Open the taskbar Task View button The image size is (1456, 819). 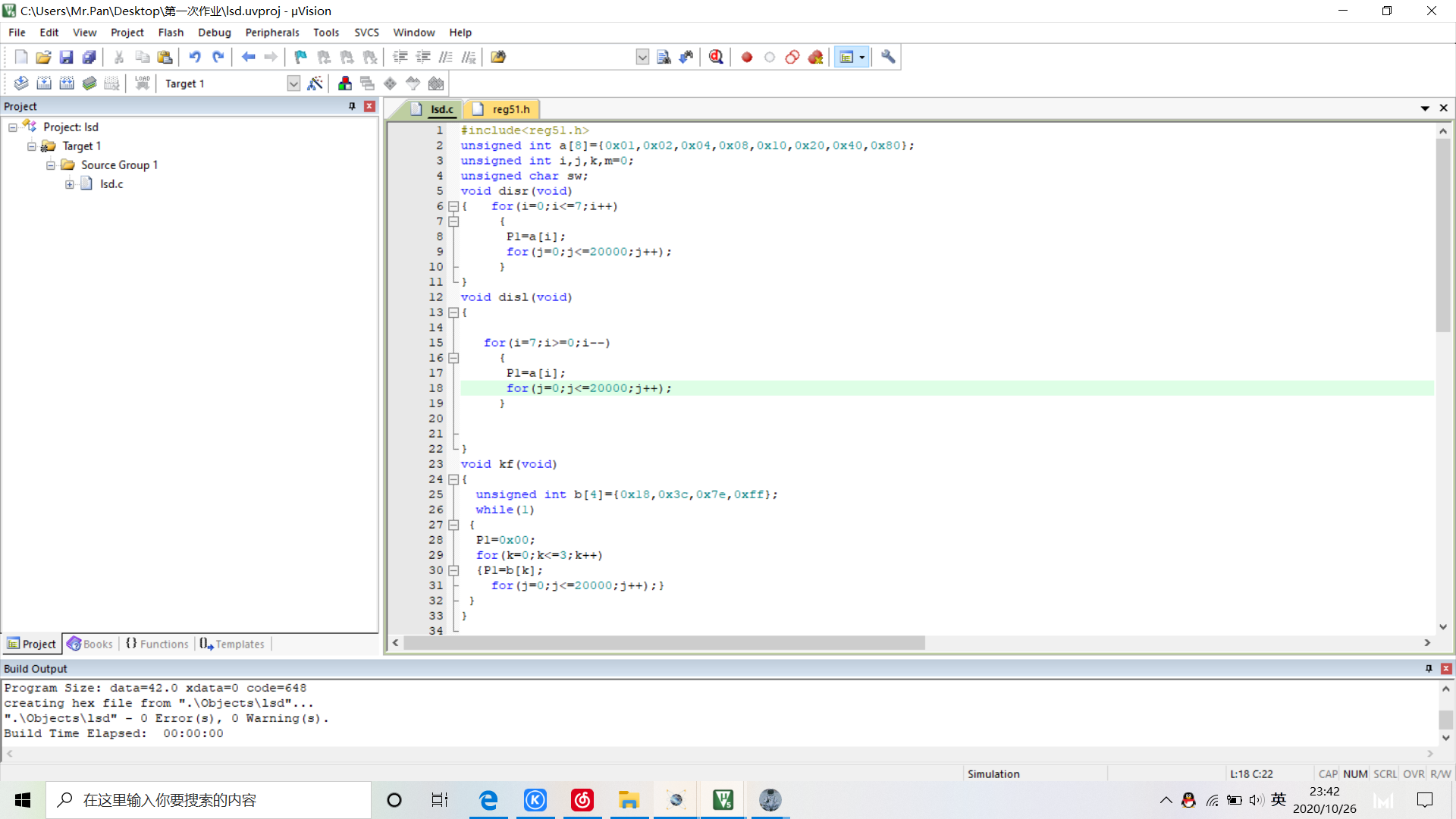tap(440, 800)
